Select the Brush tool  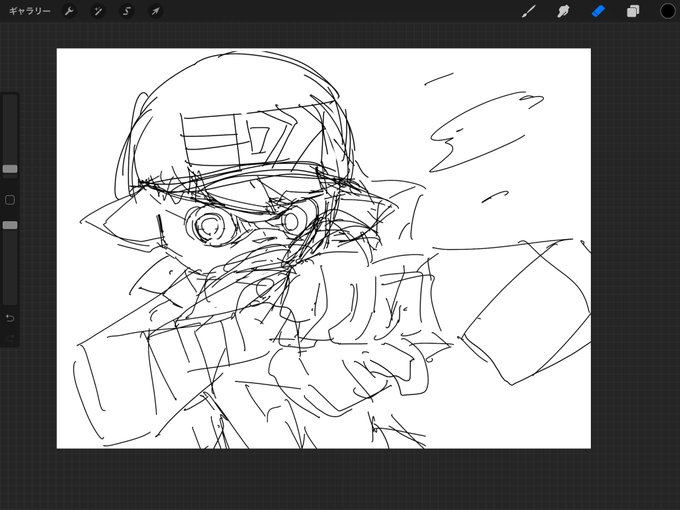pyautogui.click(x=528, y=11)
